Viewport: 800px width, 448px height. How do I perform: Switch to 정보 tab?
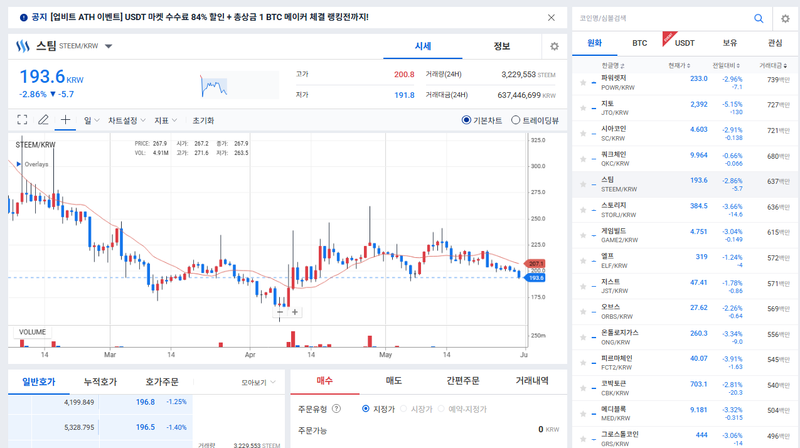tap(502, 46)
